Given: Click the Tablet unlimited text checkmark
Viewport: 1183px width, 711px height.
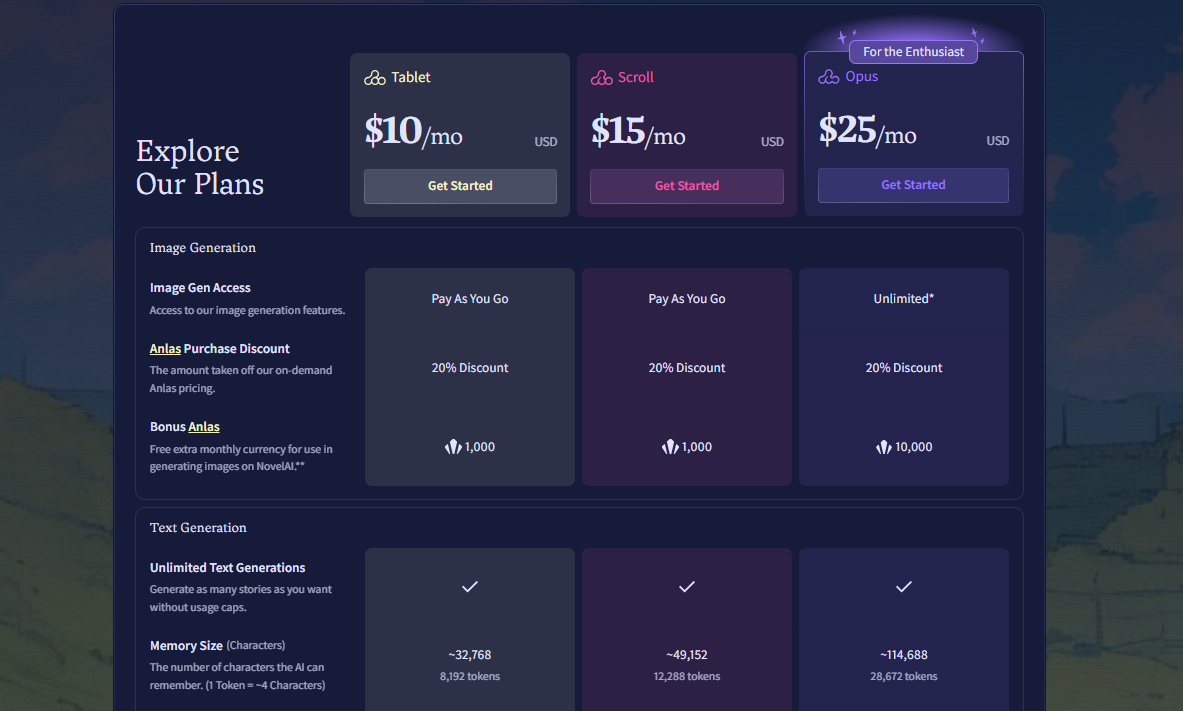Looking at the screenshot, I should pyautogui.click(x=470, y=586).
